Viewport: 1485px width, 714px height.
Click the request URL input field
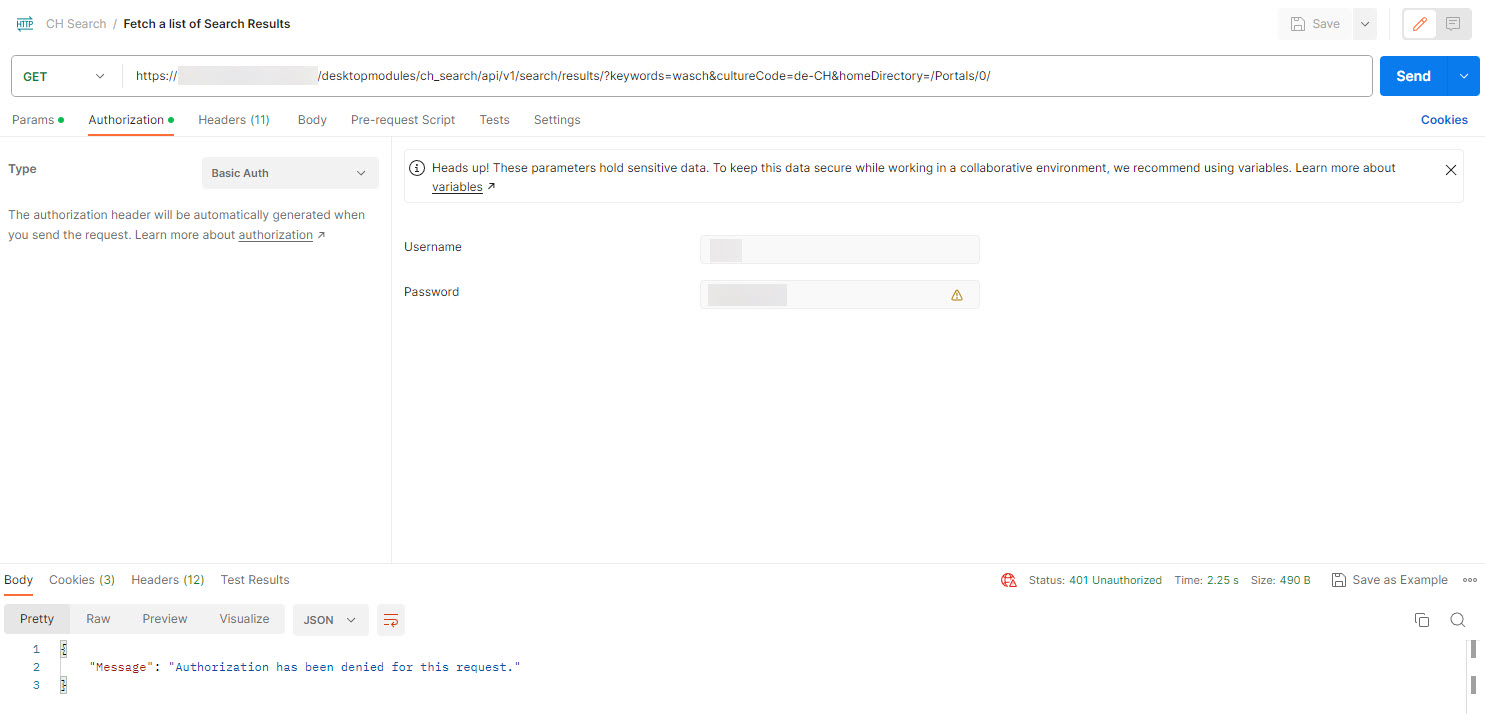pyautogui.click(x=748, y=76)
